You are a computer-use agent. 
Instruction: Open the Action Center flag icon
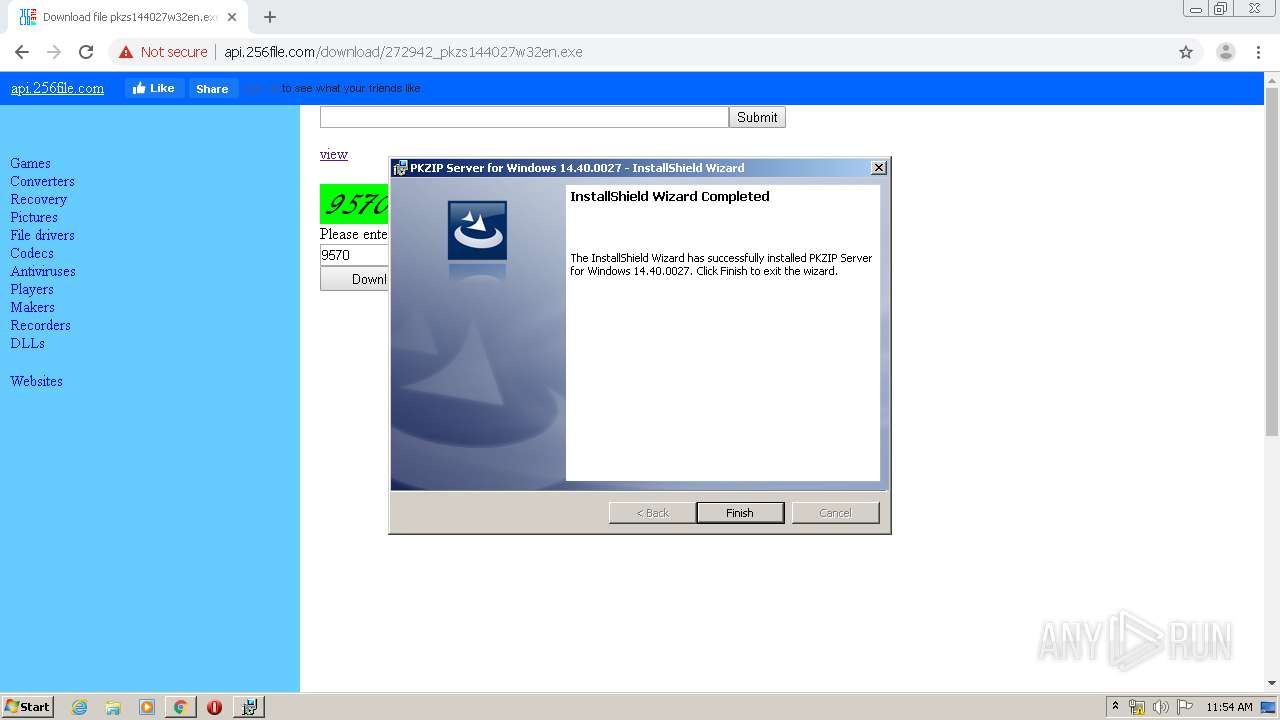(1185, 707)
